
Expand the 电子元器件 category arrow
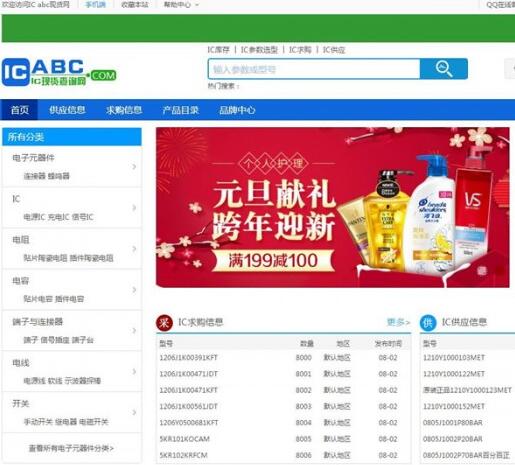pyautogui.click(x=134, y=166)
